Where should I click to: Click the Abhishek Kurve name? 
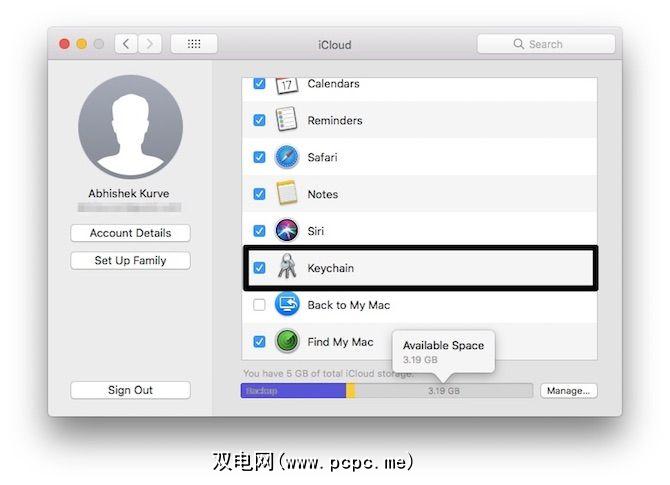[129, 194]
